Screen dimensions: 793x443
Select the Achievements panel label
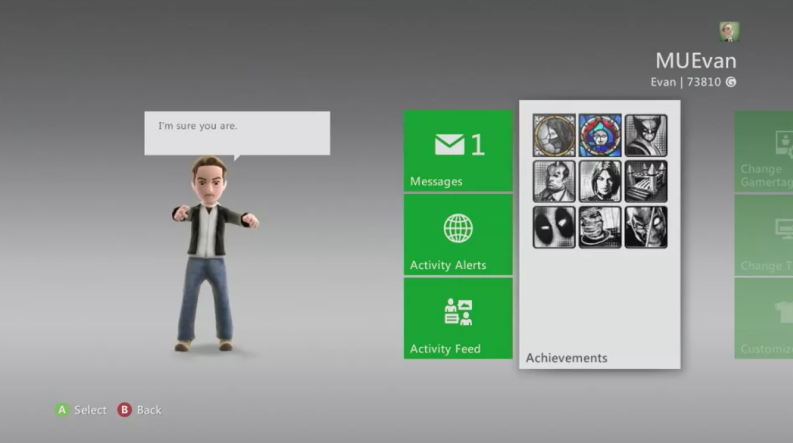coord(566,358)
